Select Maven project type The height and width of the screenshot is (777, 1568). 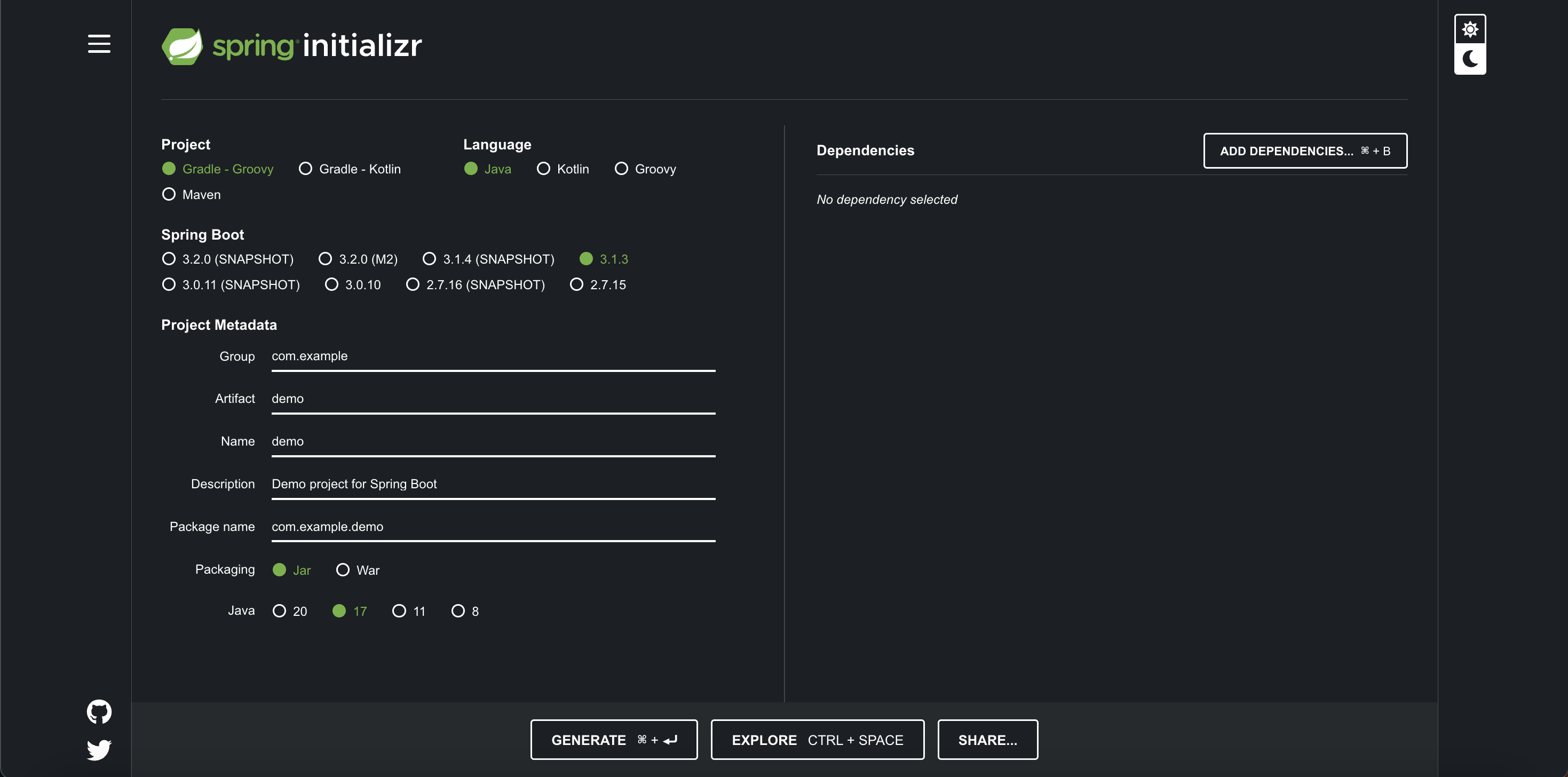point(191,194)
